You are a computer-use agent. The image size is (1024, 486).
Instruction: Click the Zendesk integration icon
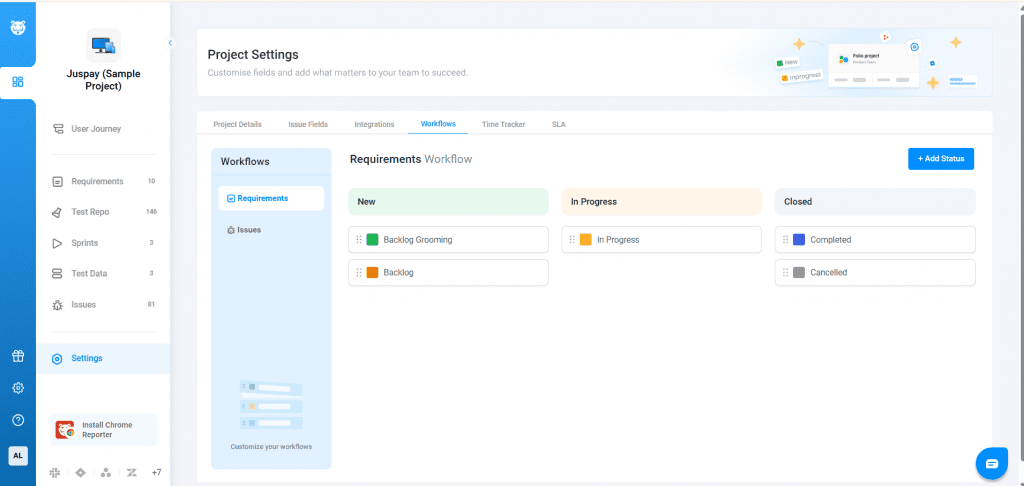click(x=131, y=472)
